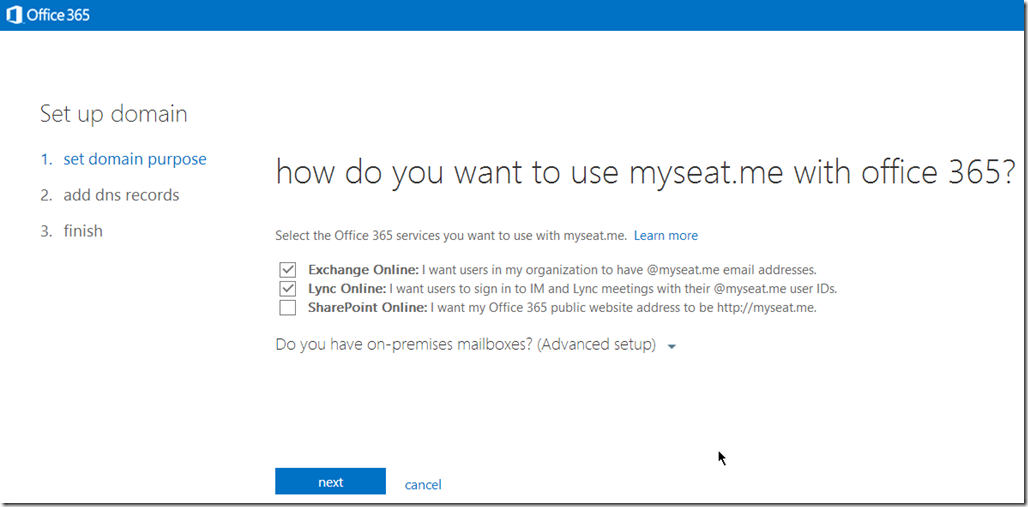
Task: Expand the on-premises mailboxes advanced setup arrow
Action: [671, 347]
